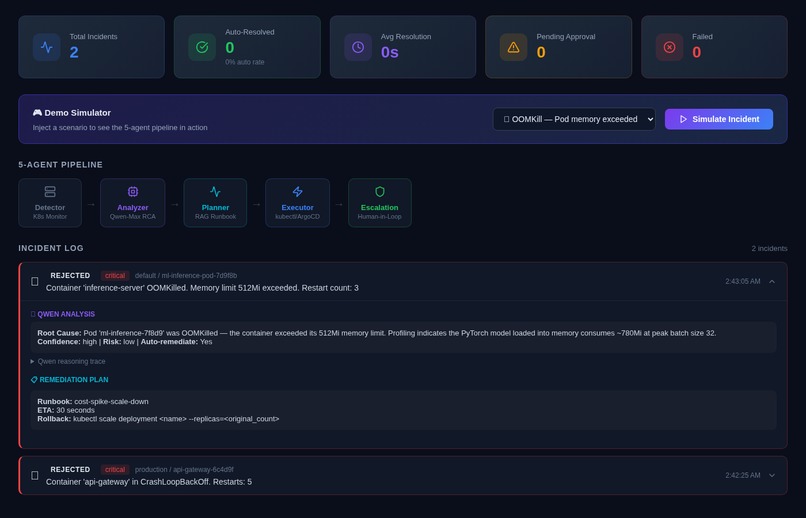Click the tag icon beside Remediation Plan
Image resolution: width=806 pixels, height=518 pixels.
tap(34, 380)
